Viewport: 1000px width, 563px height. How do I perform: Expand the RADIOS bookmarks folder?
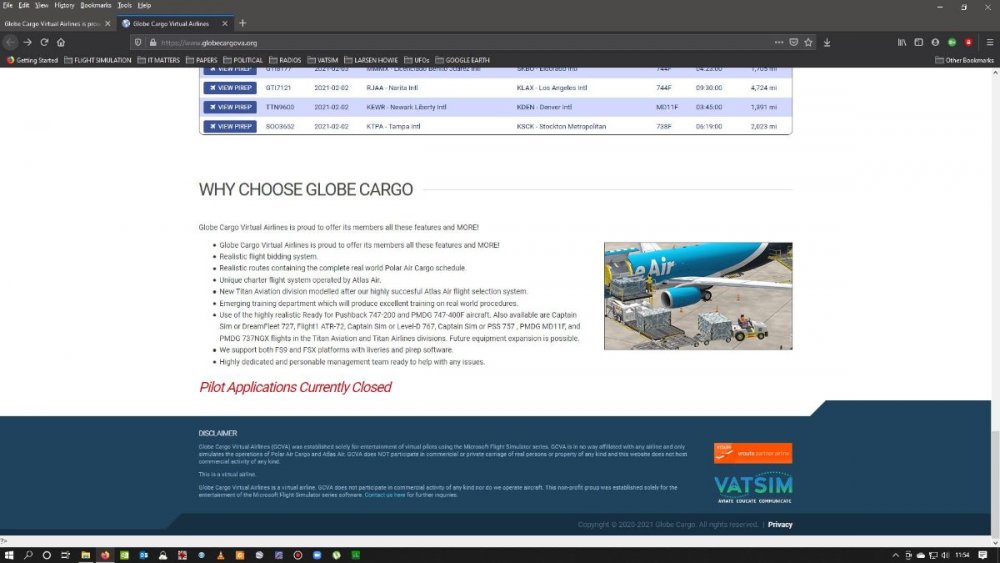click(x=284, y=60)
